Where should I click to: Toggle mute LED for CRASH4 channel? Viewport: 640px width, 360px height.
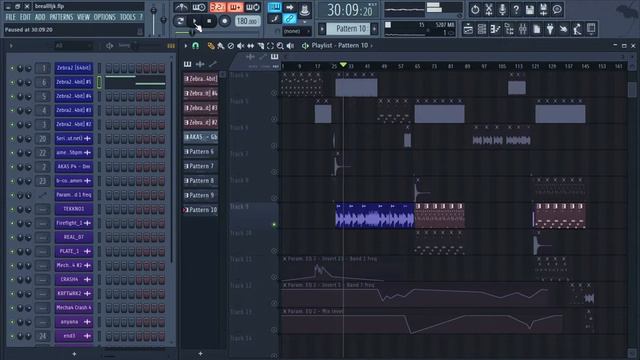click(x=12, y=280)
